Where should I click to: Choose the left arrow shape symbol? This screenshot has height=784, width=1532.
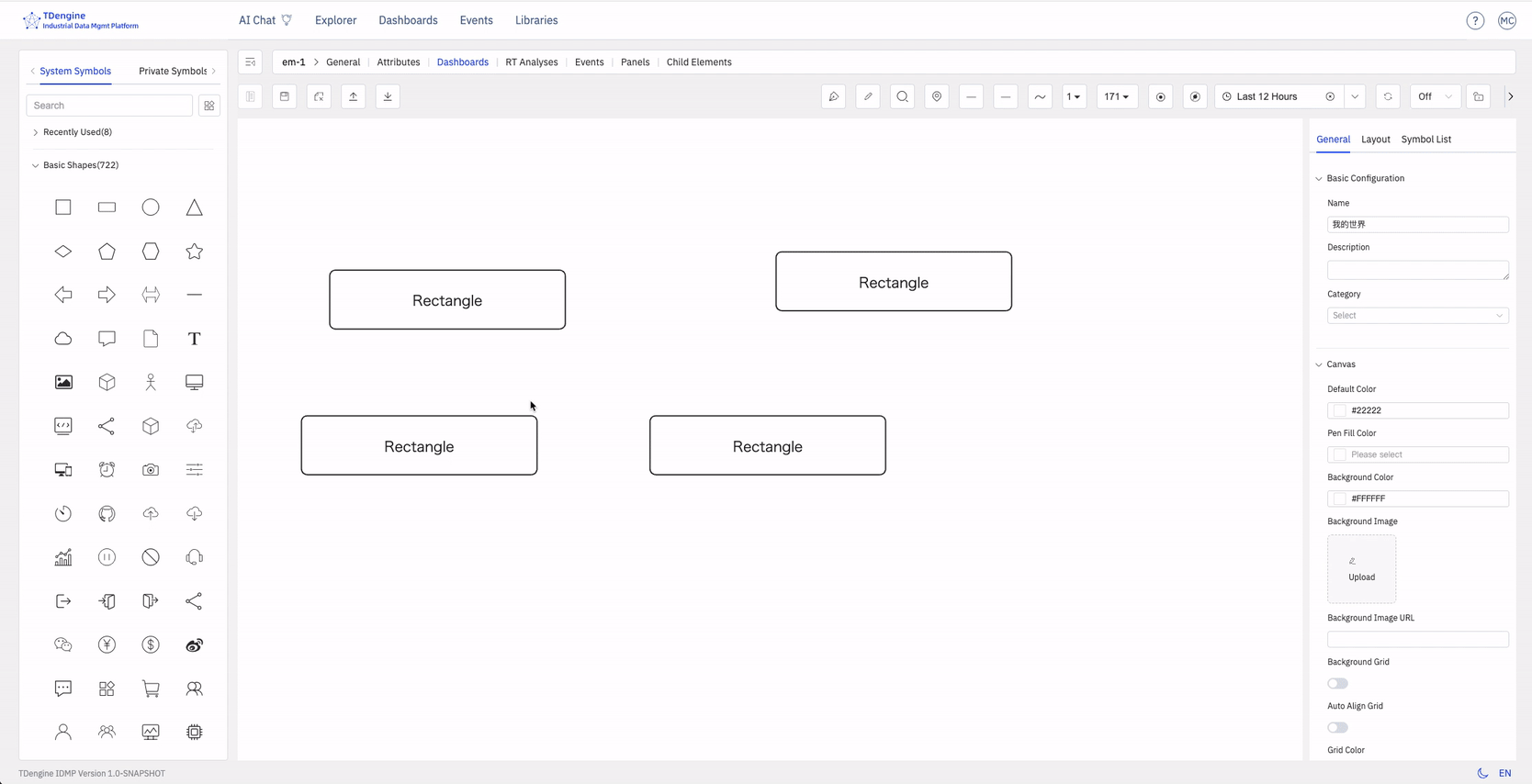[x=63, y=295]
